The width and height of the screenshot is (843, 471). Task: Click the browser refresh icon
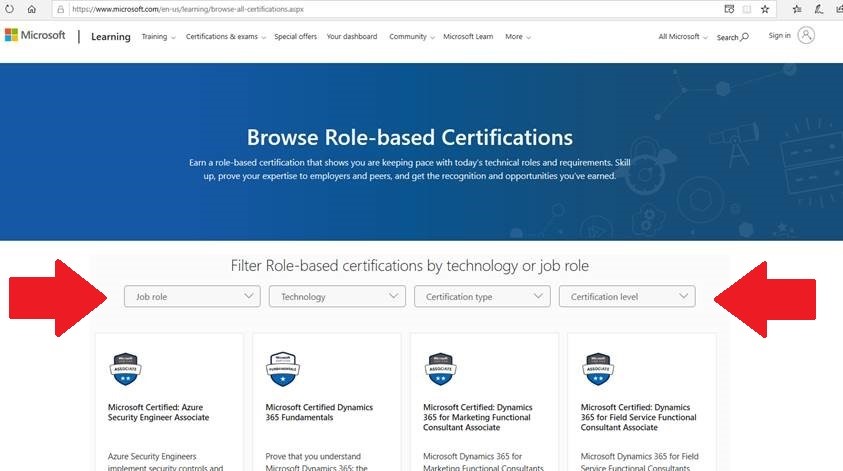point(9,9)
